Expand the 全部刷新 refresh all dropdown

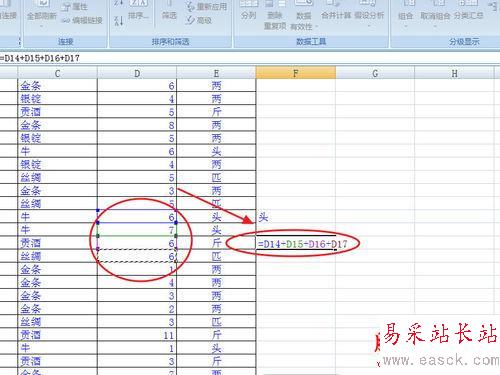click(x=42, y=26)
